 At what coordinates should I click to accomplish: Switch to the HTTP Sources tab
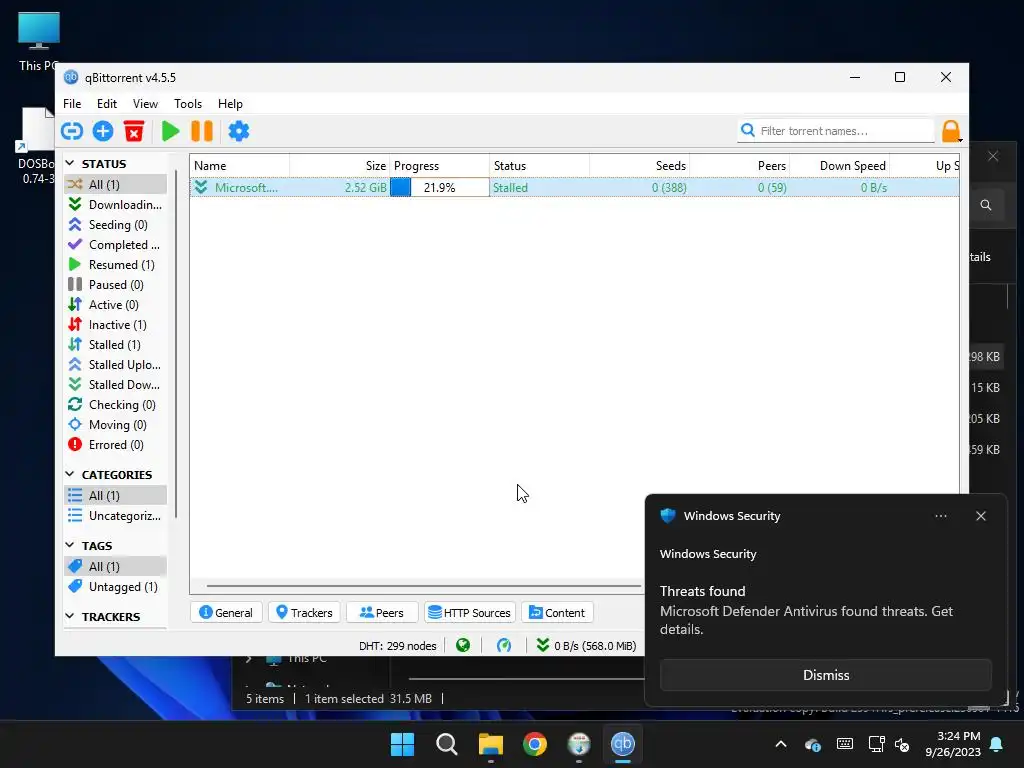point(470,613)
